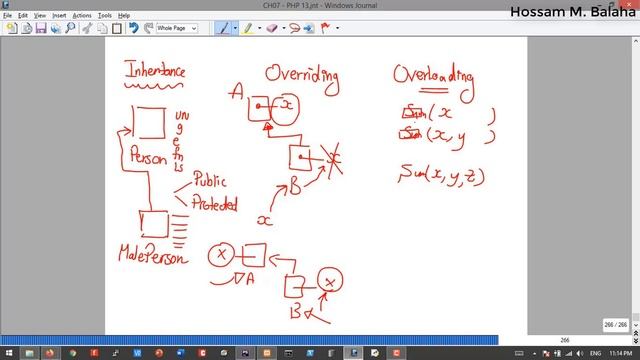This screenshot has height=360, width=640.
Task: Click the Import document icon
Action: [x=27, y=28]
